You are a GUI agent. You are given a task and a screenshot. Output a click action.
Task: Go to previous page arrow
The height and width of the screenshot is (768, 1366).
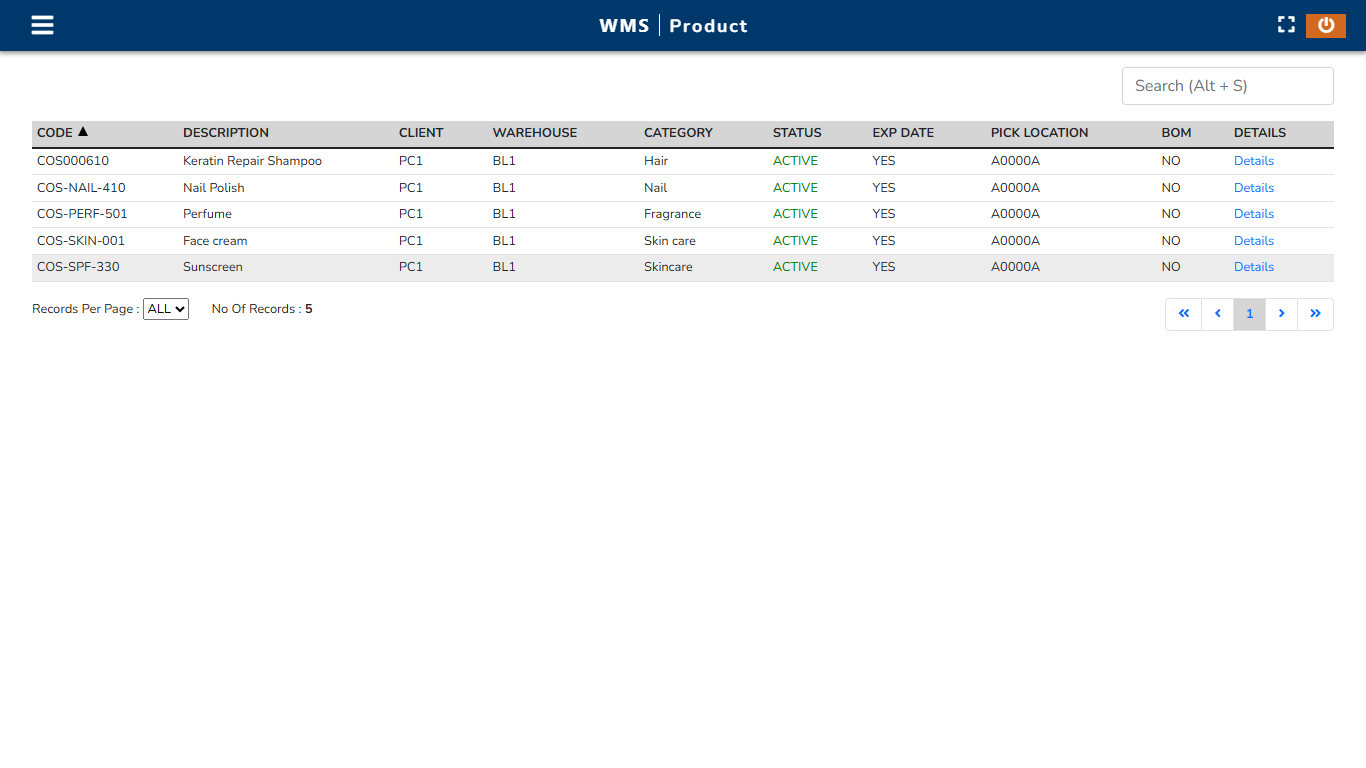tap(1217, 314)
